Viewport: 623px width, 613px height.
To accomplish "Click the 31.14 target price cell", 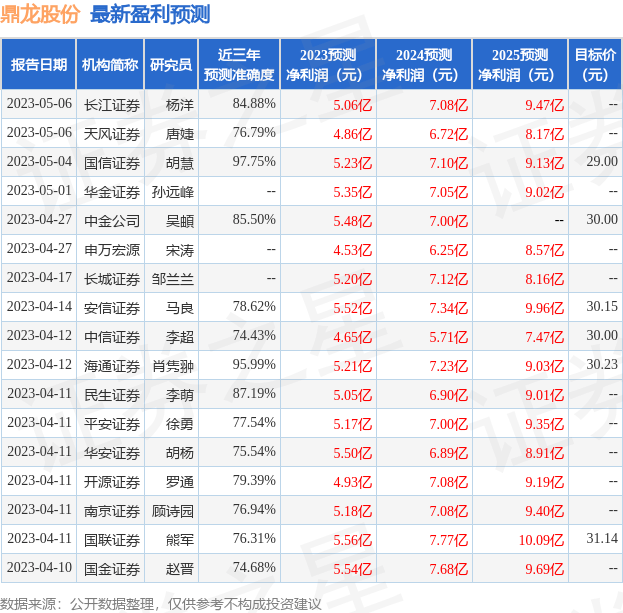I will tap(602, 539).
